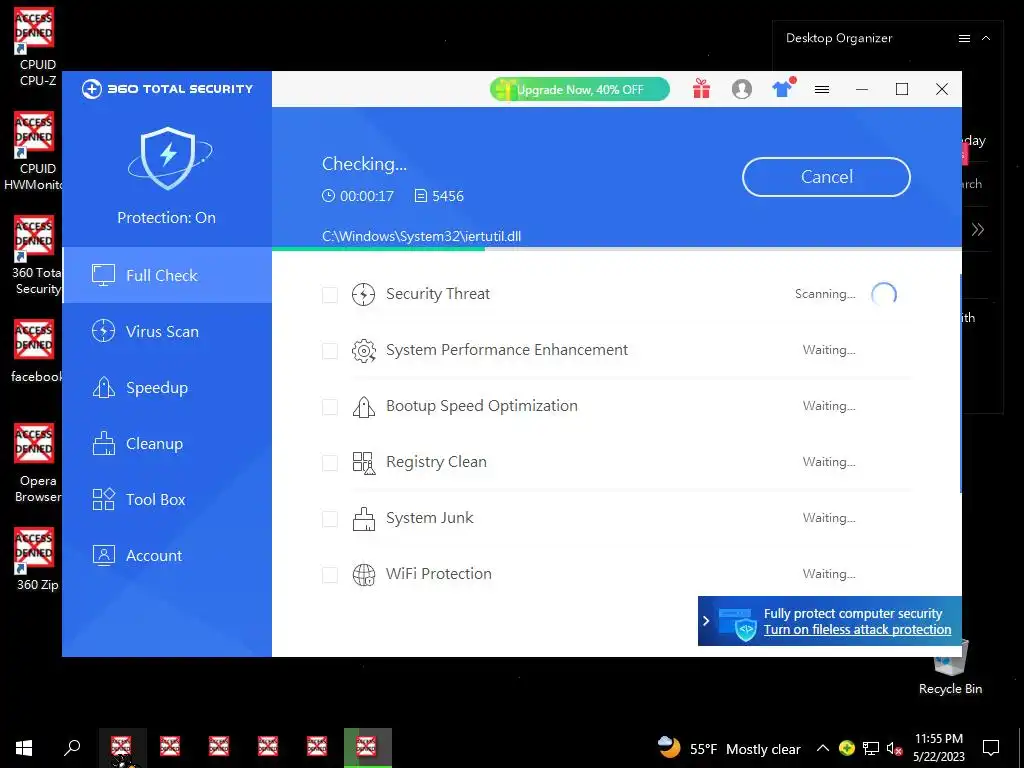This screenshot has height=768, width=1024.
Task: Click the Bootup Speed Optimization rocket icon
Action: tap(364, 407)
